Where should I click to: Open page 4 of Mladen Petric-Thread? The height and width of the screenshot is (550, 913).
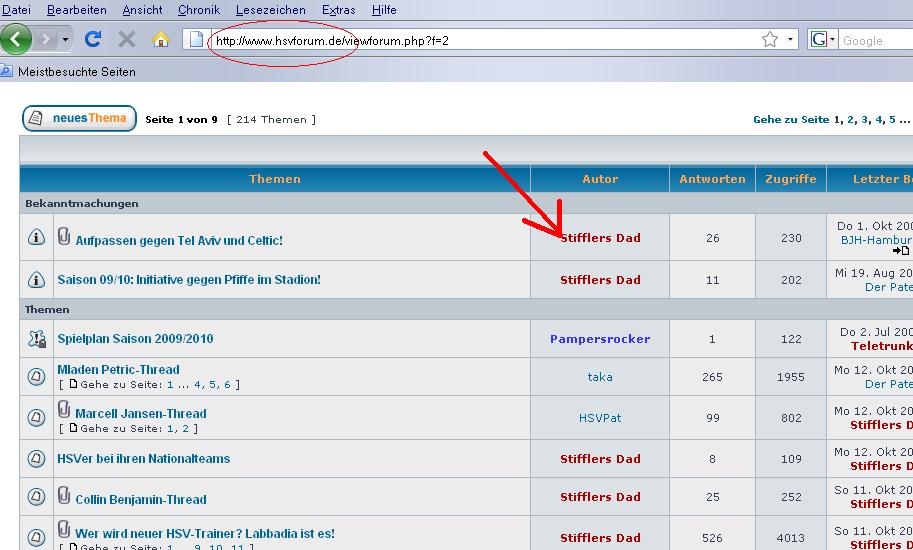pyautogui.click(x=197, y=385)
